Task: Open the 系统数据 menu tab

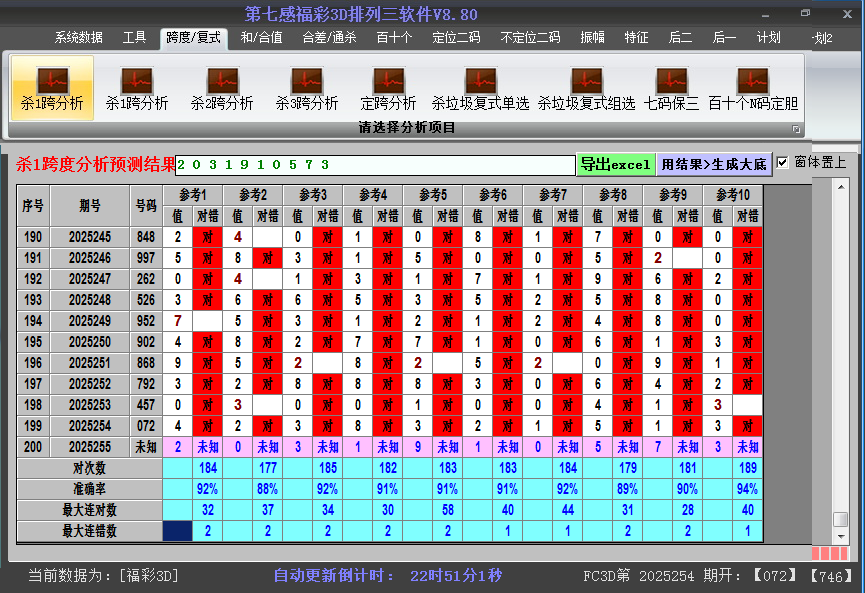Action: click(79, 38)
